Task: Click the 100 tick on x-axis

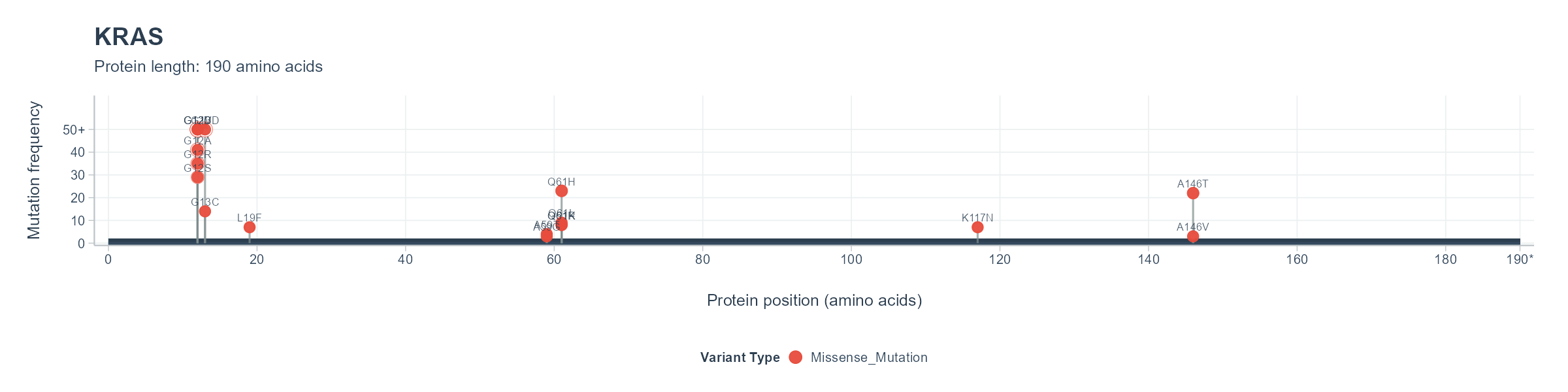Action: pos(851,259)
